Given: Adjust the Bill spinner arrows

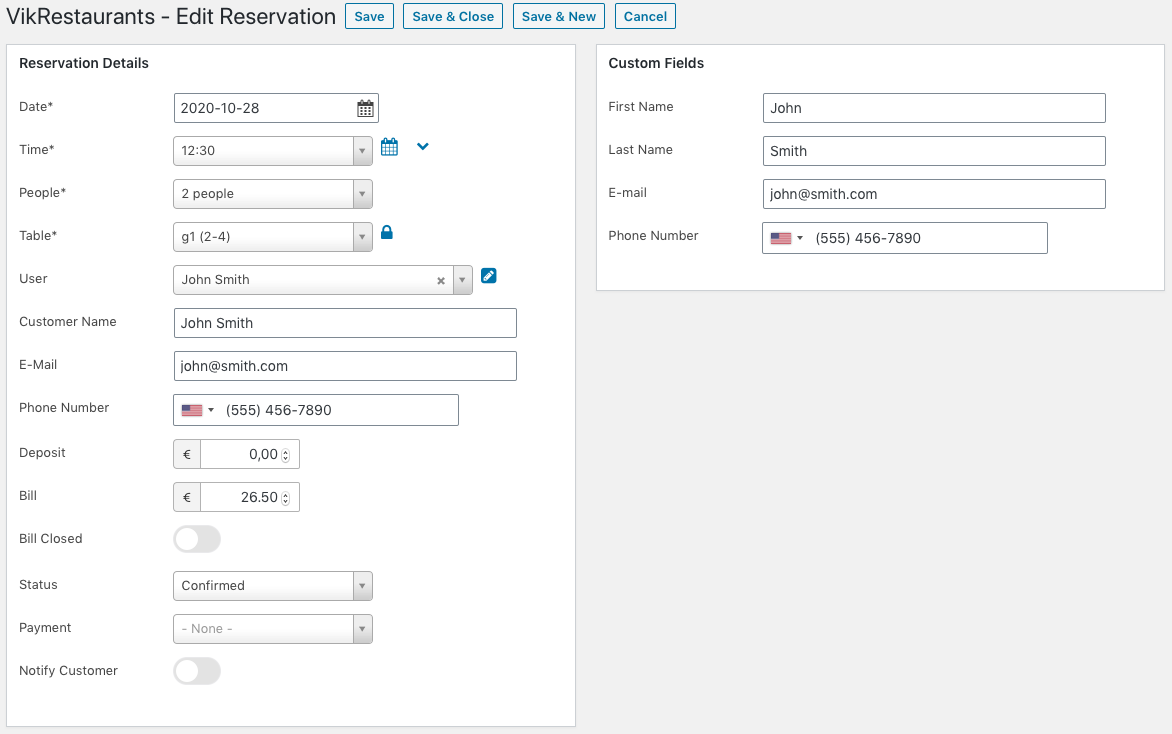Looking at the screenshot, I should pyautogui.click(x=286, y=499).
